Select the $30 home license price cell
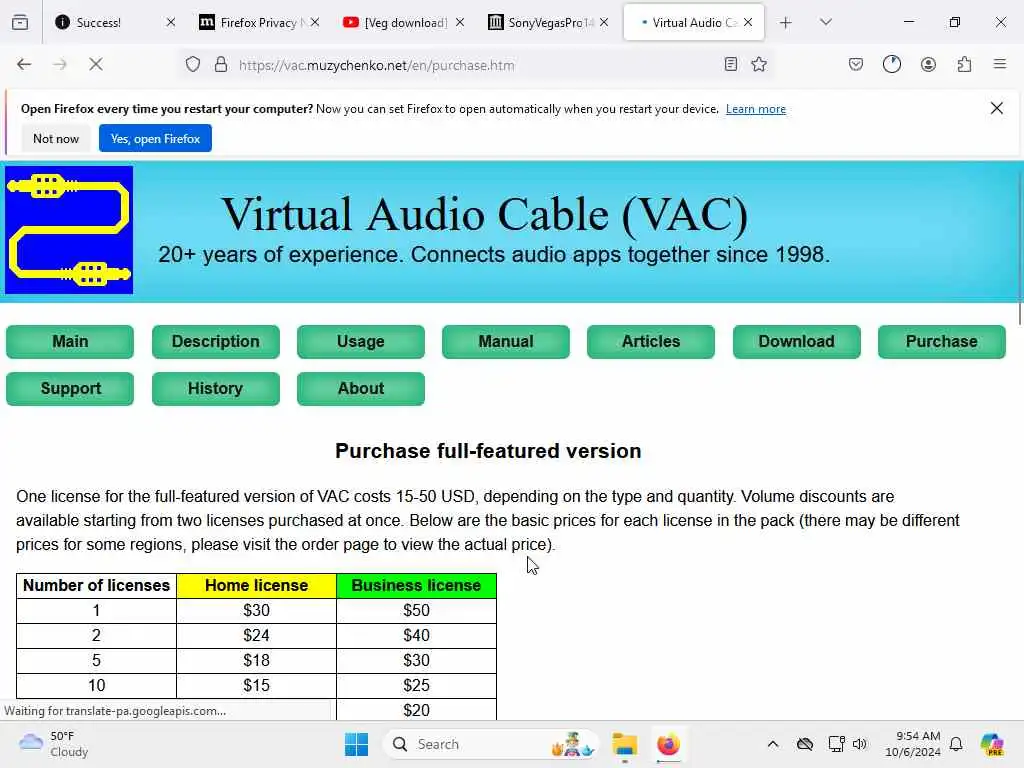This screenshot has height=768, width=1024. coord(257,611)
